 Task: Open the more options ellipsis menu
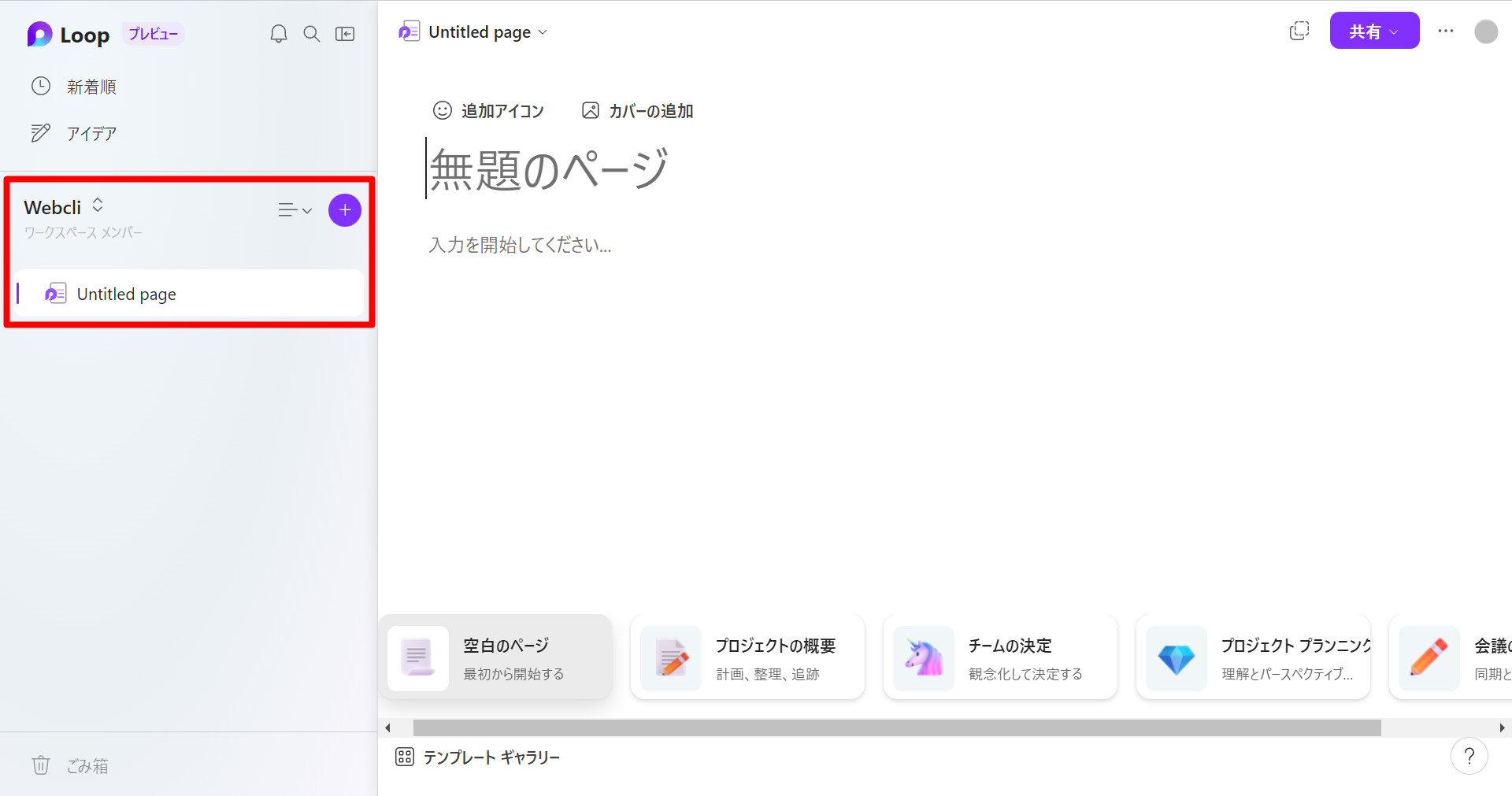coord(1446,31)
